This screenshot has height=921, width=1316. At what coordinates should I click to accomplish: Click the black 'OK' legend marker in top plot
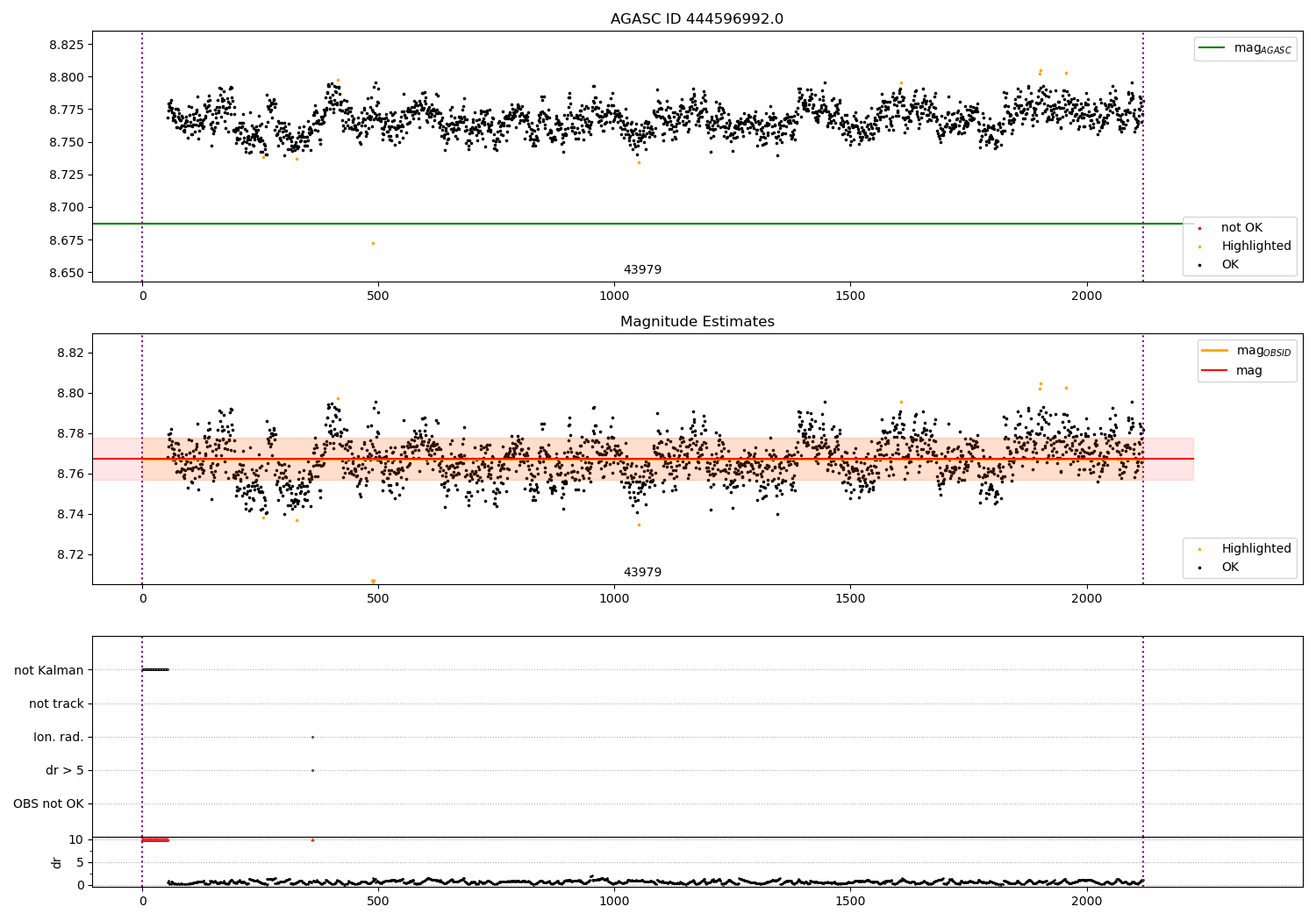1199,265
